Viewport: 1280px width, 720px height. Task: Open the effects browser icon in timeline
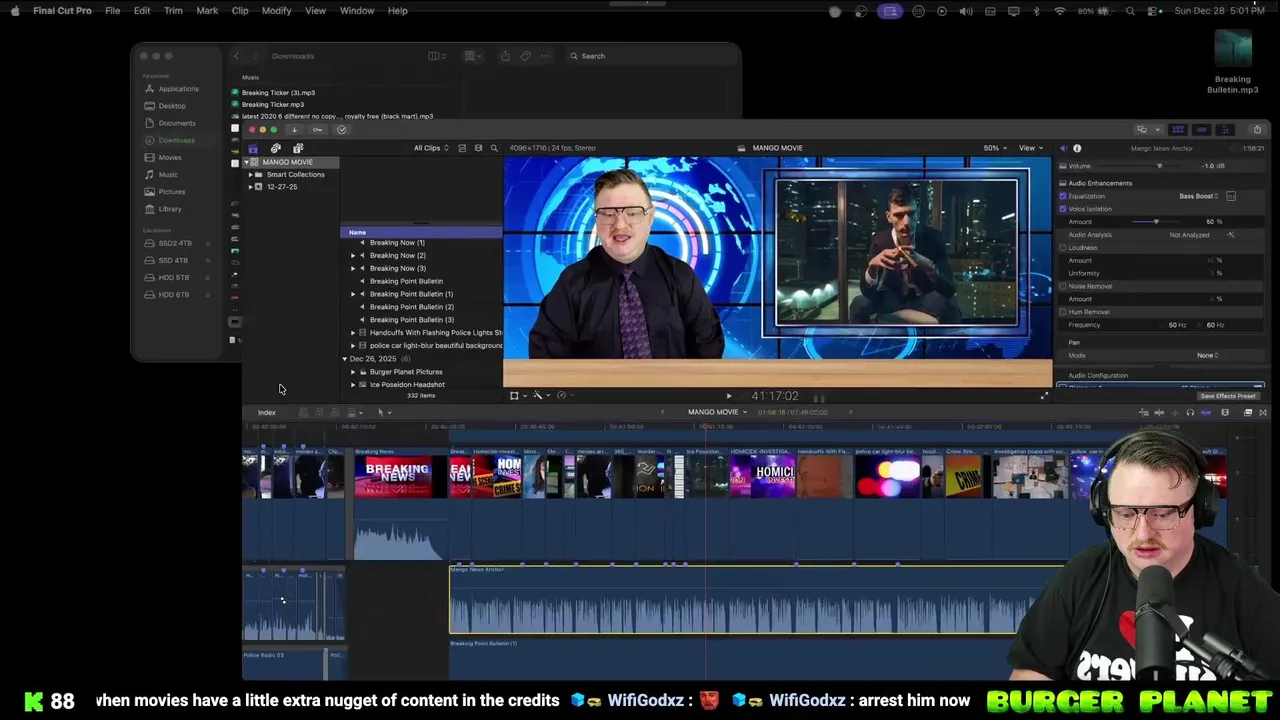click(x=1248, y=412)
